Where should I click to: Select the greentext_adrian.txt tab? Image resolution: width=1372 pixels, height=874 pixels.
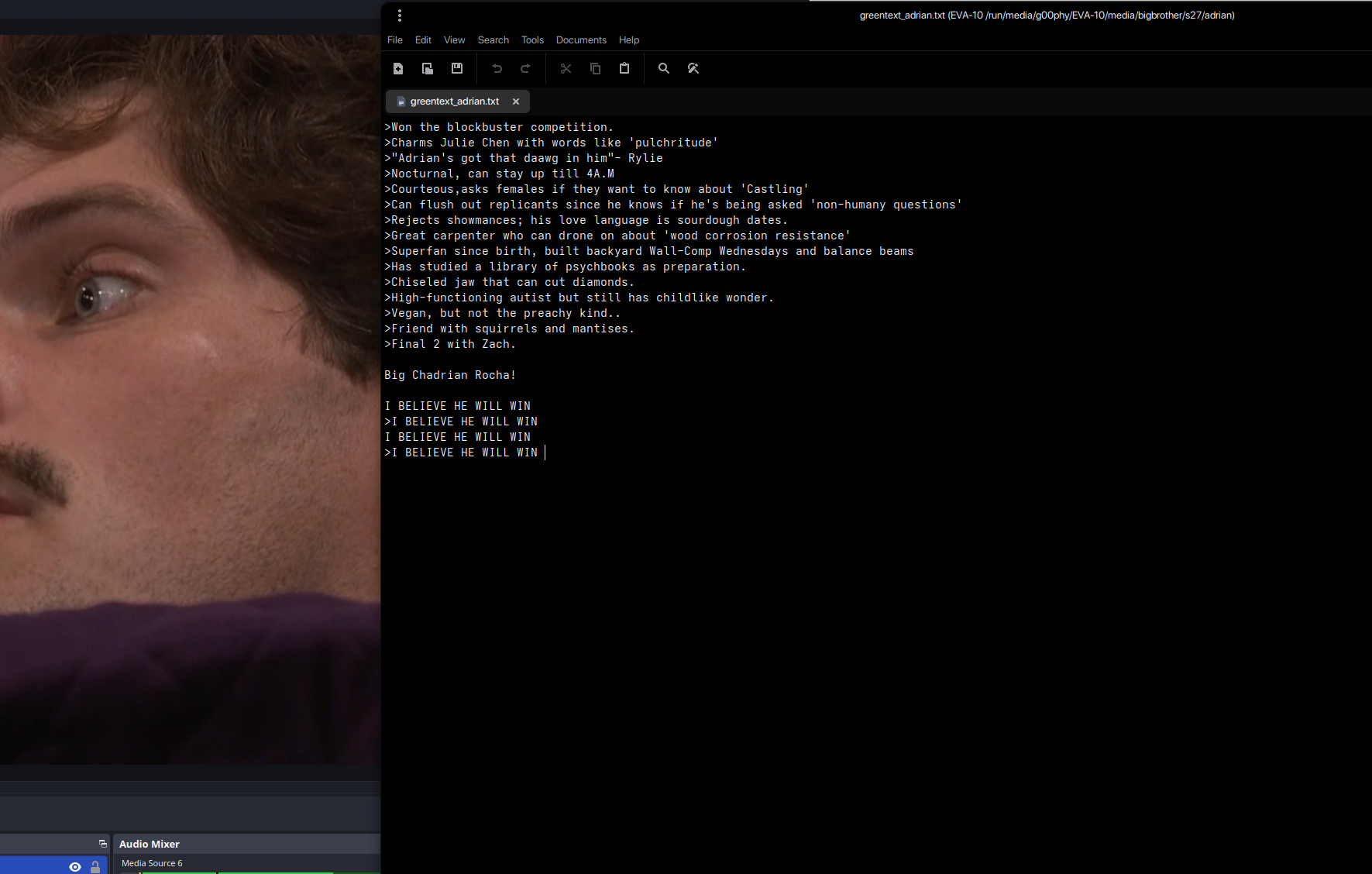coord(455,102)
